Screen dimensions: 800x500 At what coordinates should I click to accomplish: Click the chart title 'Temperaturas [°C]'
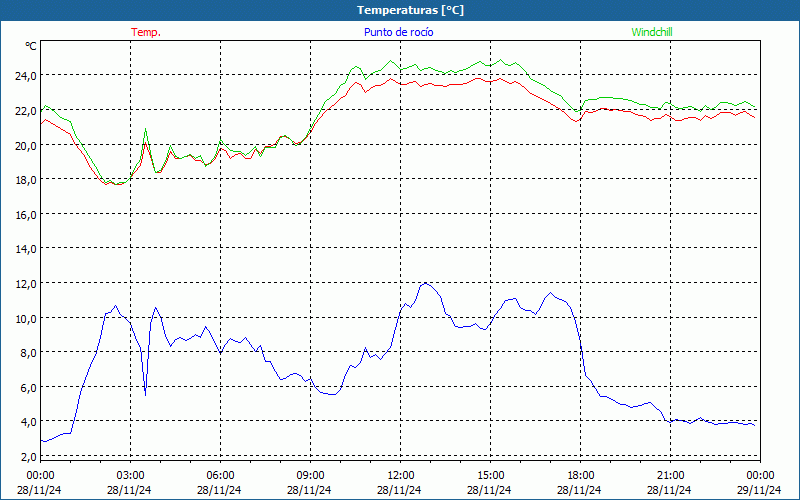click(410, 10)
